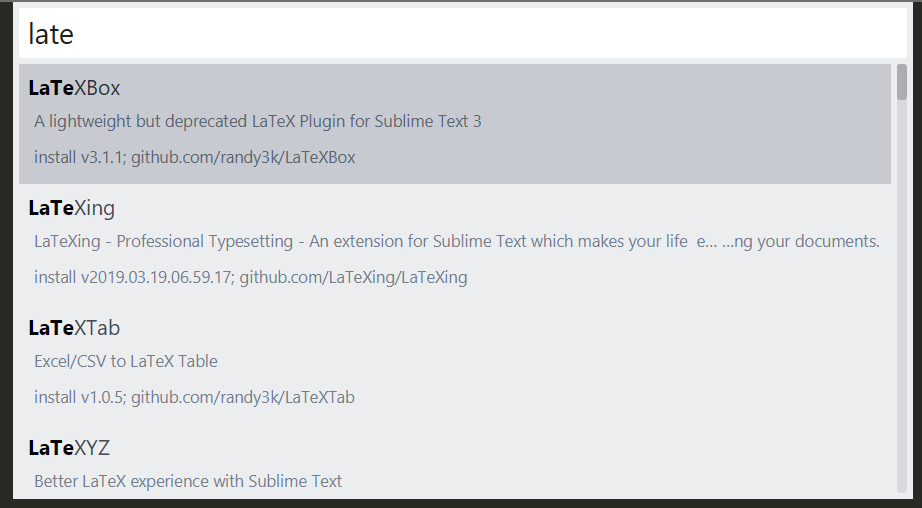922x508 pixels.
Task: Click LaTeXing Professional Typesetting description
Action: 360,242
